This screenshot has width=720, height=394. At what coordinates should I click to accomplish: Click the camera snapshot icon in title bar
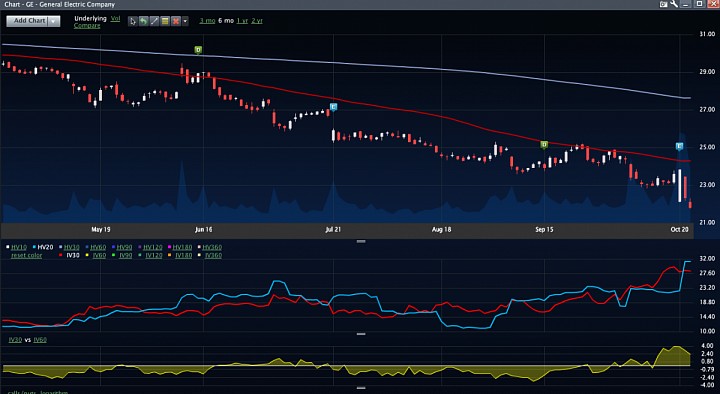[664, 4]
